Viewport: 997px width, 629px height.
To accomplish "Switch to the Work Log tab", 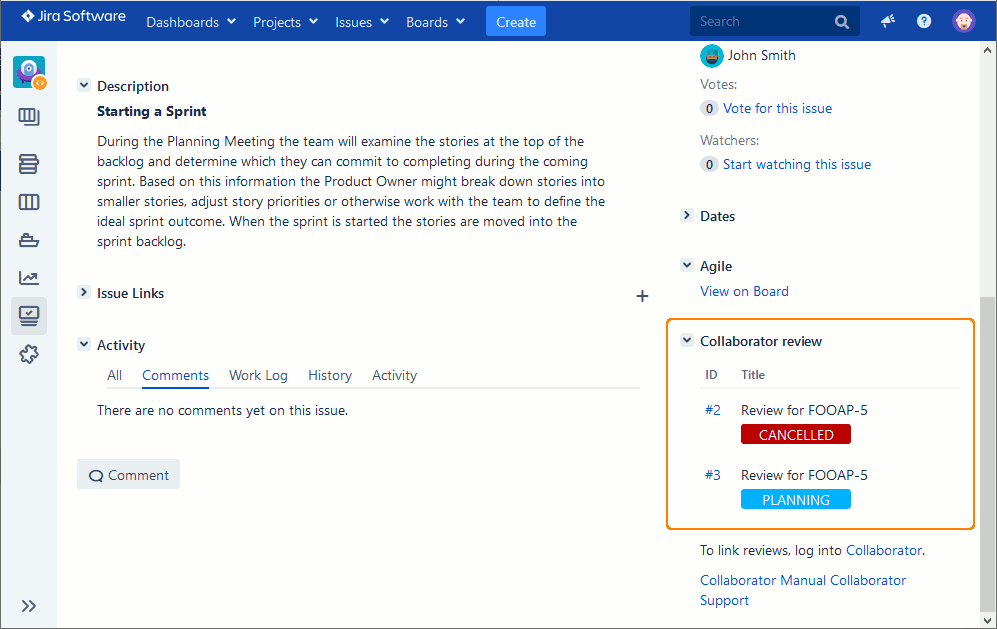I will point(258,375).
